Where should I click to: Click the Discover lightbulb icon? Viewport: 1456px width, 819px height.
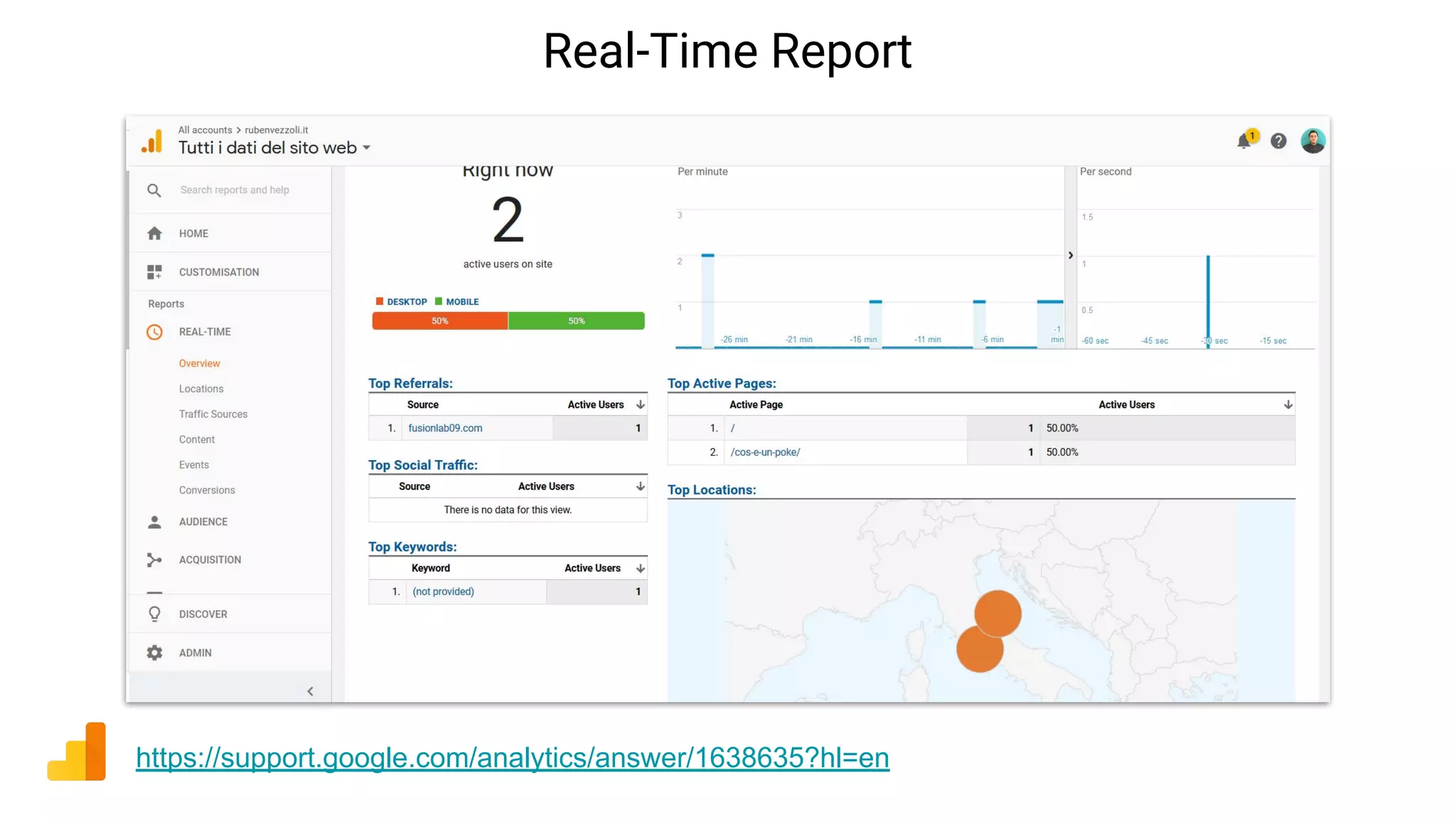pyautogui.click(x=154, y=614)
